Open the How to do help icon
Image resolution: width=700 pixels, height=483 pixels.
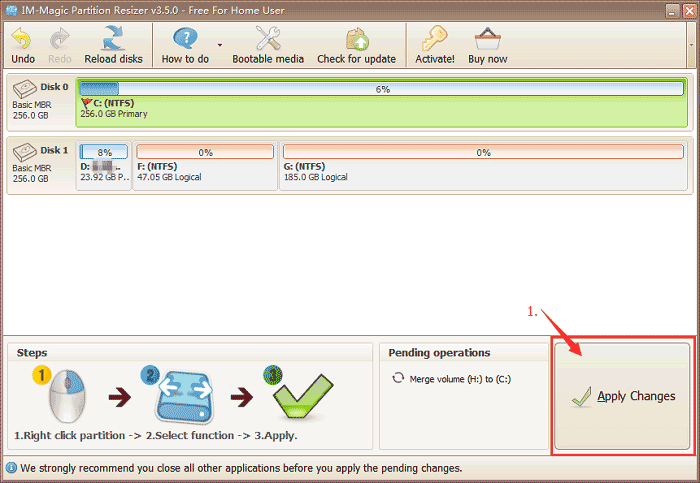click(x=185, y=38)
